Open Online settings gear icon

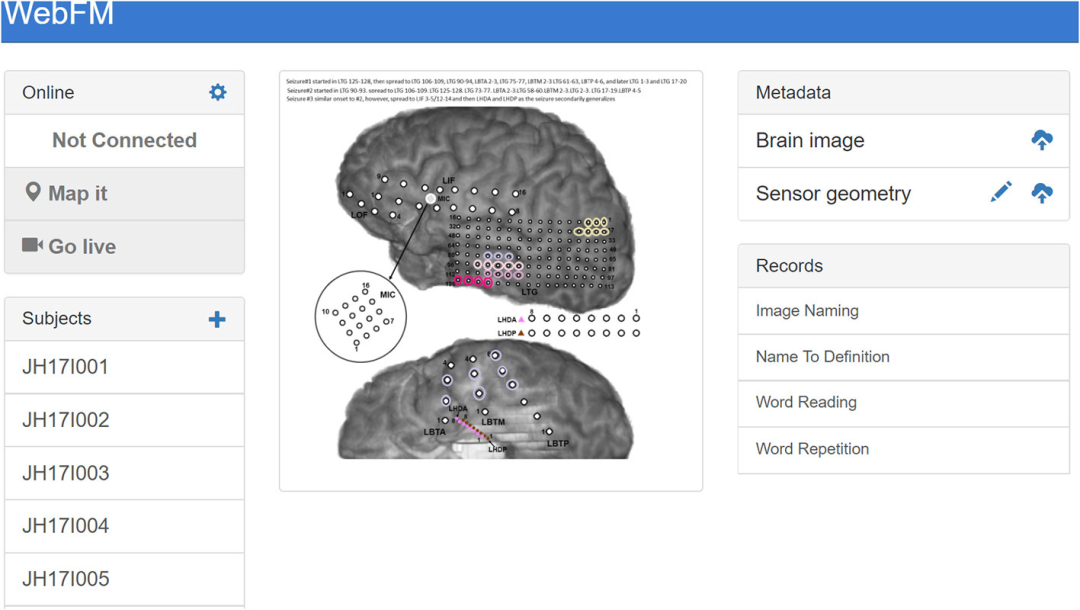tap(218, 92)
